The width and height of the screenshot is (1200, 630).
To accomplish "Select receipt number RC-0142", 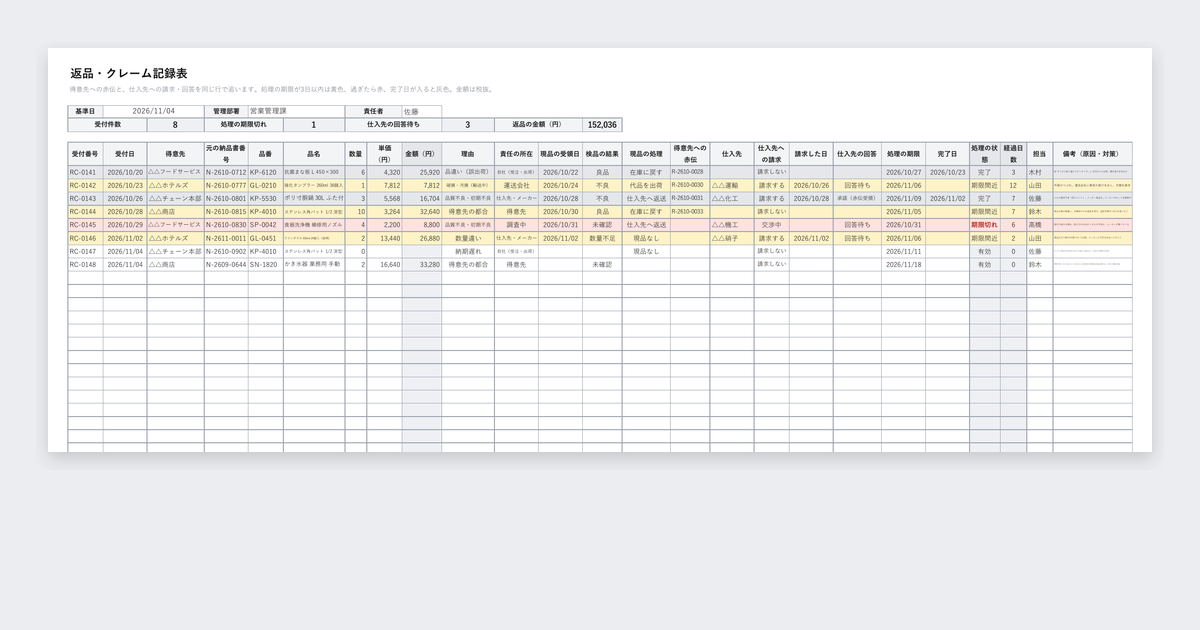I will click(83, 185).
